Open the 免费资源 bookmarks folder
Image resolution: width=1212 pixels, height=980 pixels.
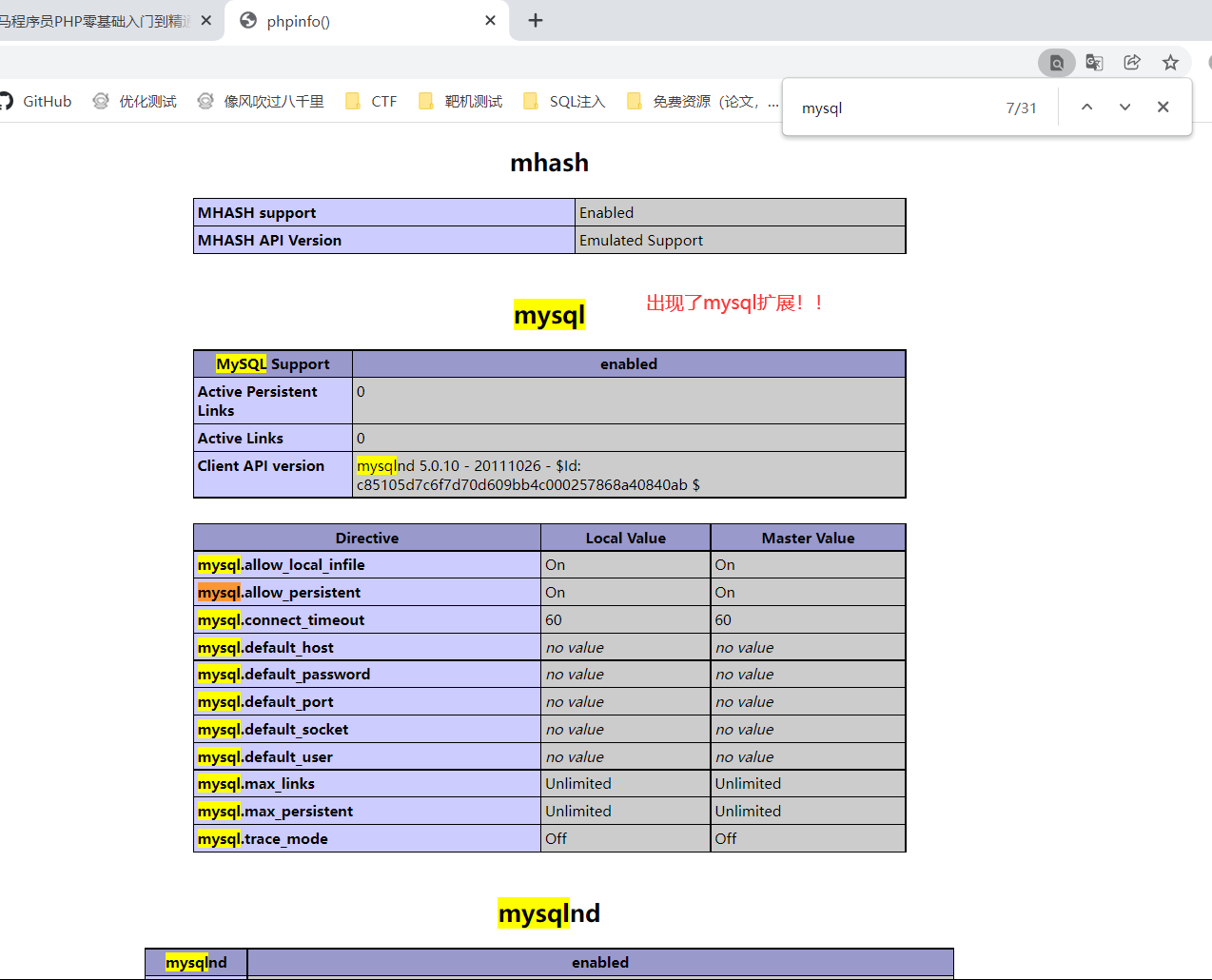coord(701,101)
